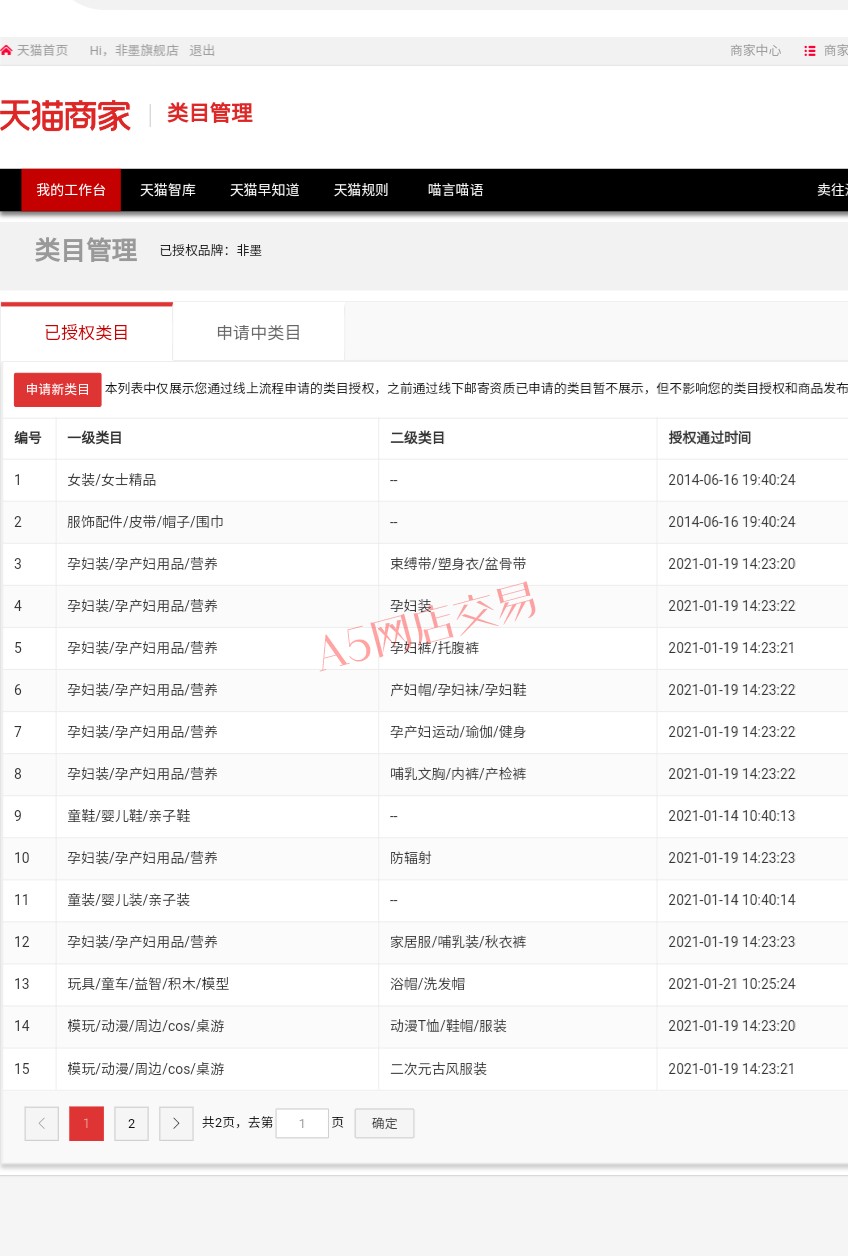
Task: Click timestamp 2021-01-14 10:40:13
Action: pos(732,816)
